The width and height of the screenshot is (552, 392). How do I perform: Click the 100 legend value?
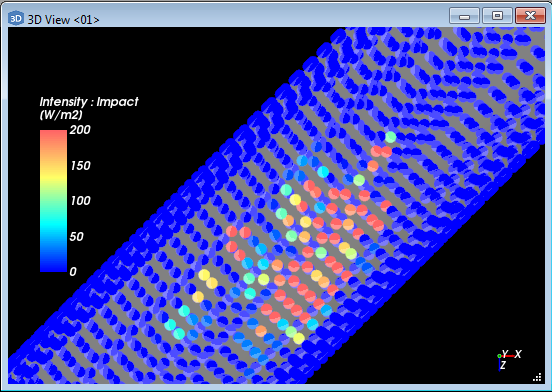pyautogui.click(x=80, y=201)
